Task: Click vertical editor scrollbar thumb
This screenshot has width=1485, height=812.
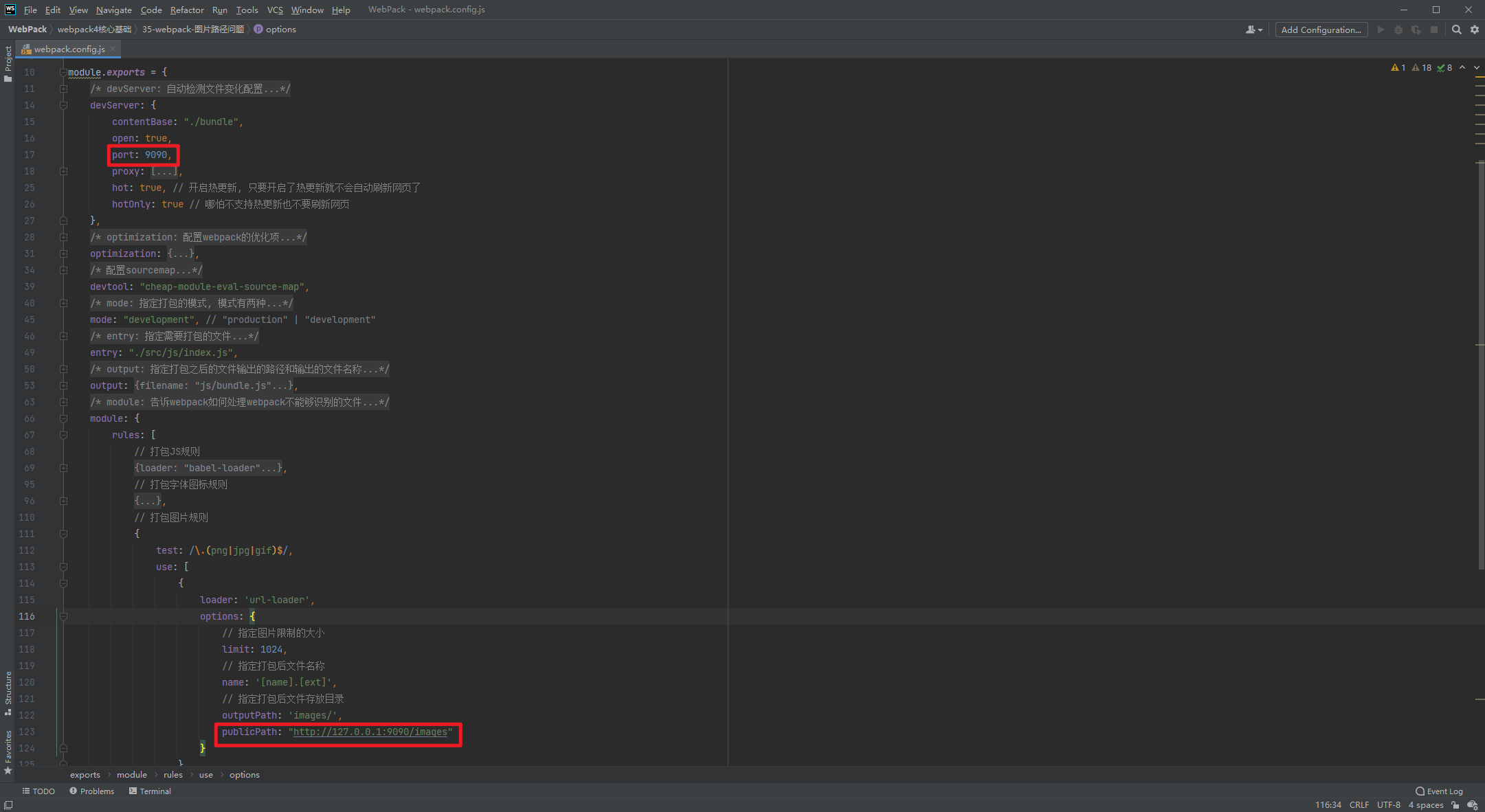Action: coord(1480,364)
